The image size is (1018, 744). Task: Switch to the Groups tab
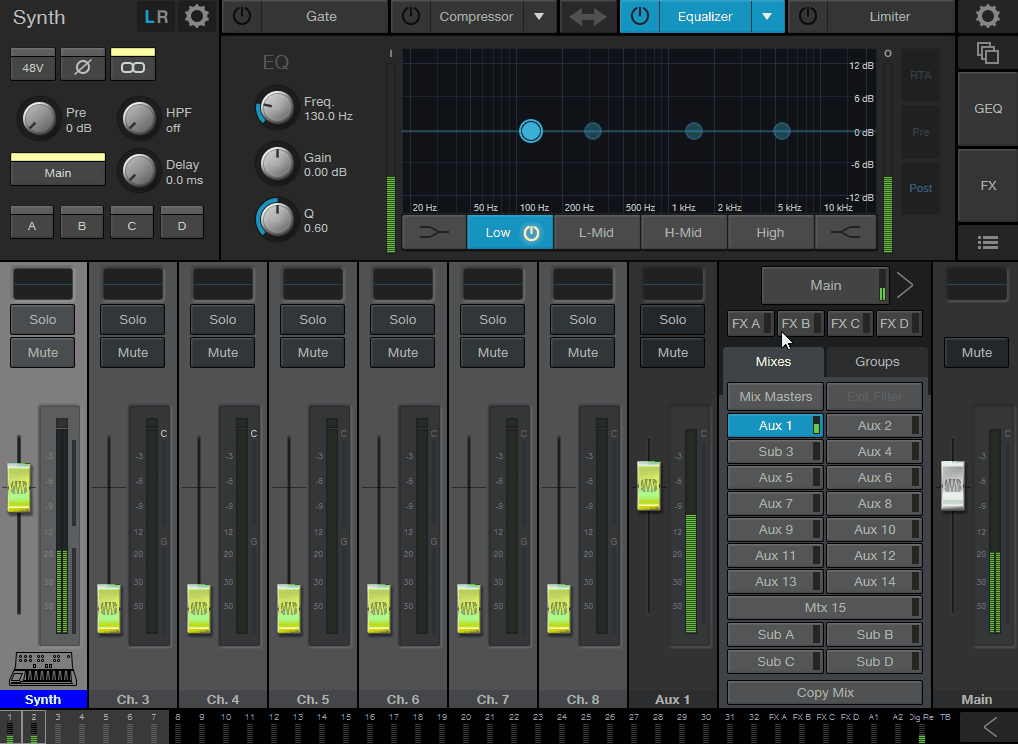tap(877, 362)
